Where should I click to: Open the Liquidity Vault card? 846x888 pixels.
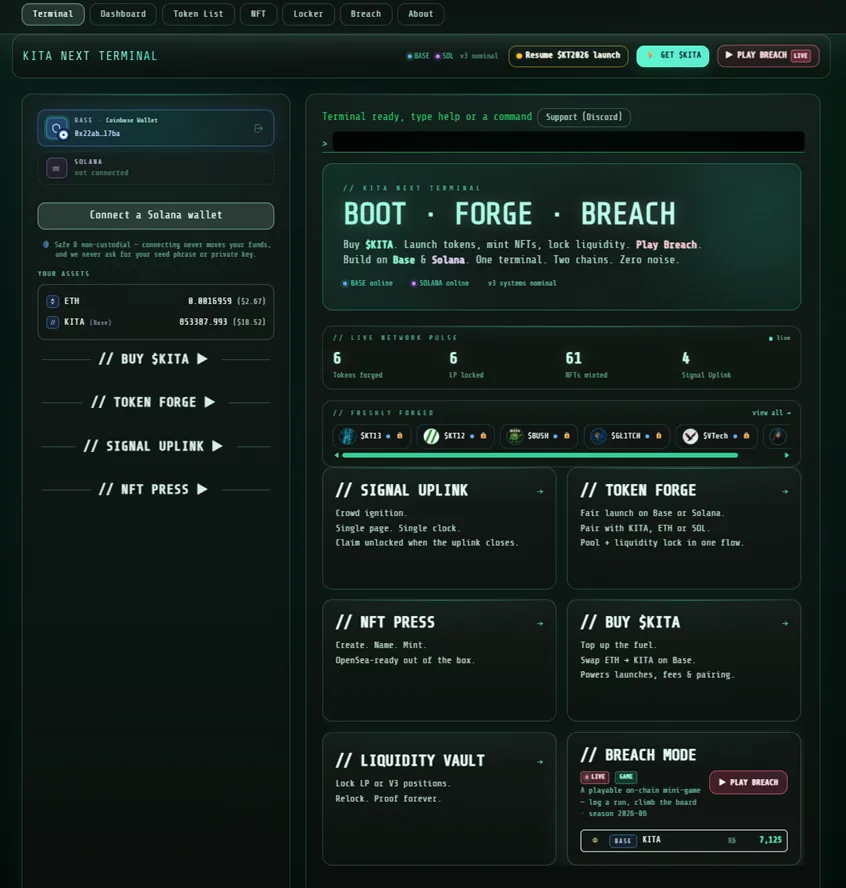point(439,799)
